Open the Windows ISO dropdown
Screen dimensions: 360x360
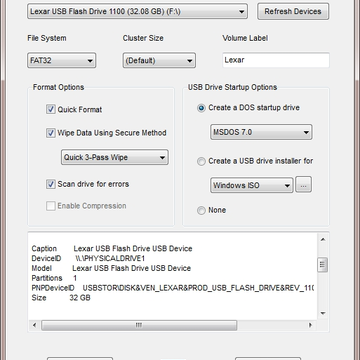252,185
